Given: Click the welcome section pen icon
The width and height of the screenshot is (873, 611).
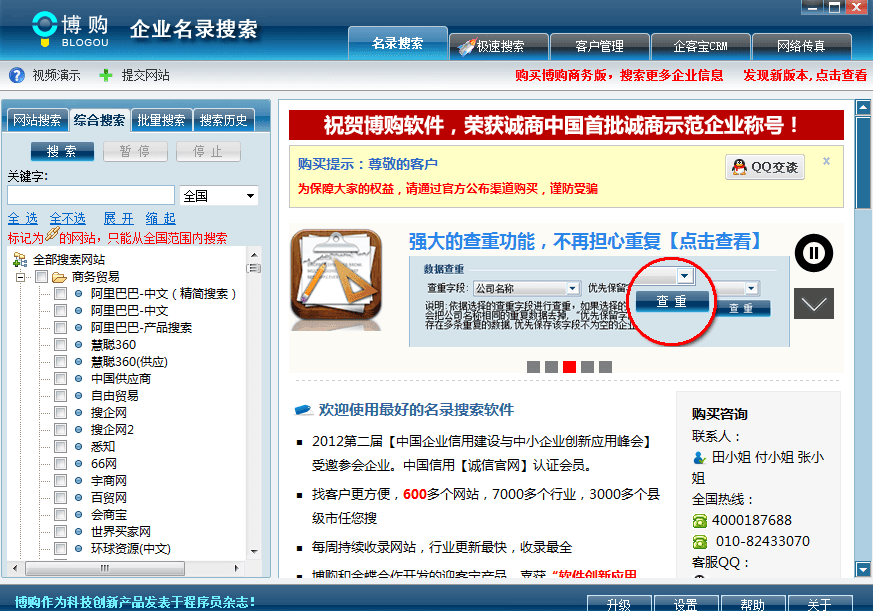Looking at the screenshot, I should tap(303, 410).
